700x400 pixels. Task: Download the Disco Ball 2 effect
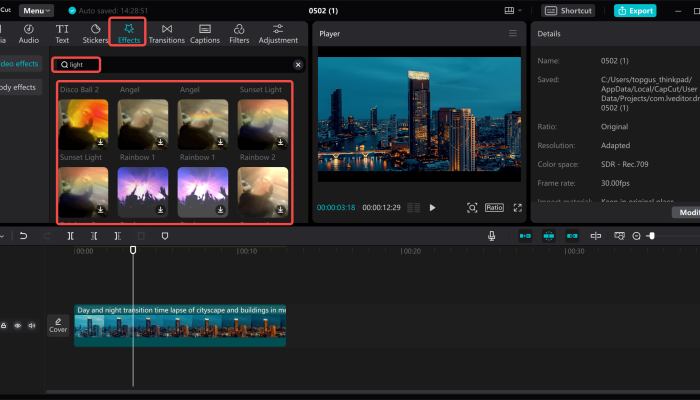pos(101,142)
